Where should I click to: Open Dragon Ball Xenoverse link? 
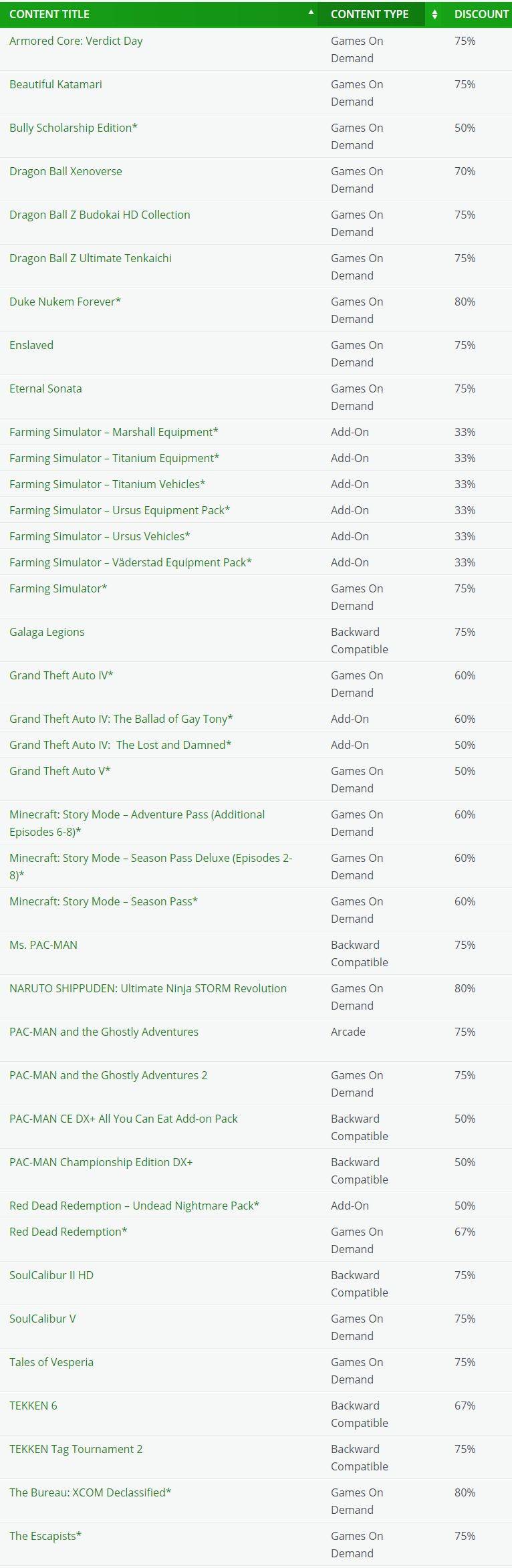click(x=66, y=171)
